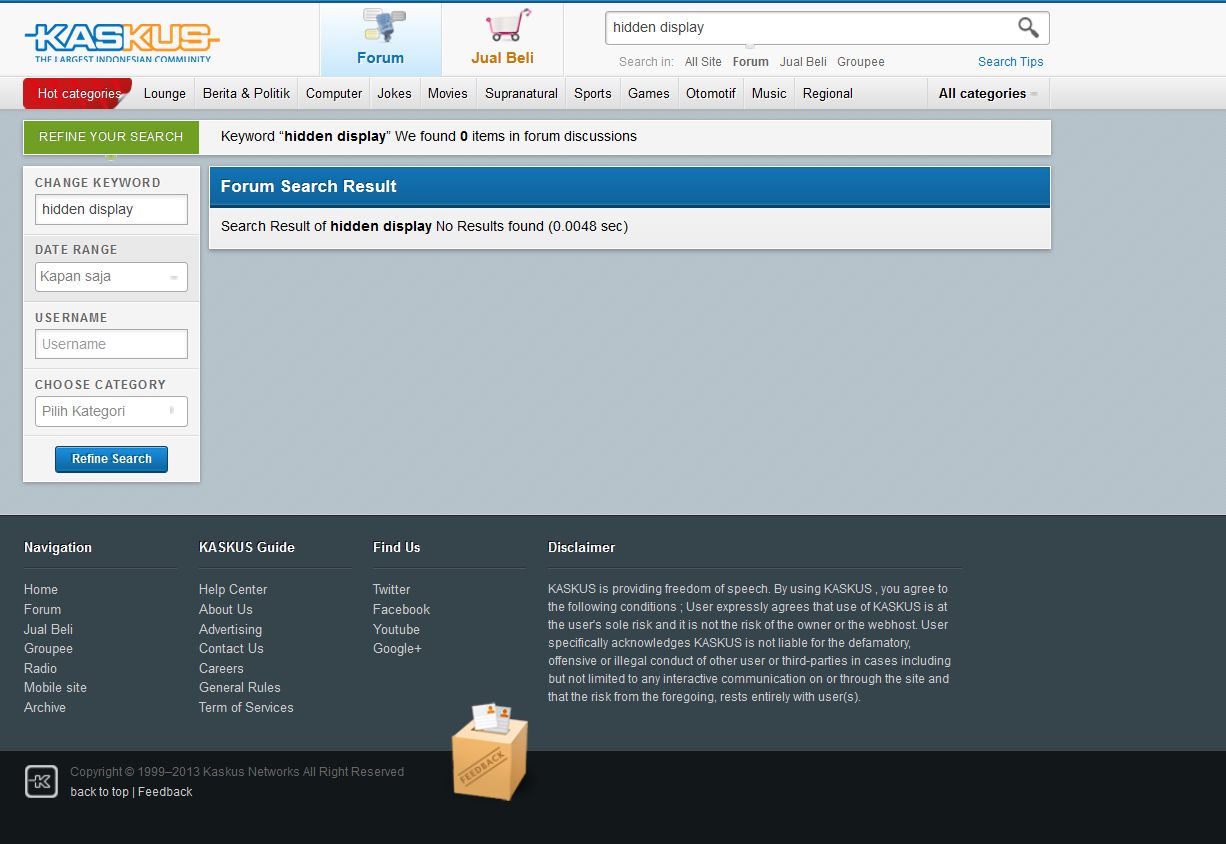Click the Disclaimer heading
1226x844 pixels.
[582, 547]
